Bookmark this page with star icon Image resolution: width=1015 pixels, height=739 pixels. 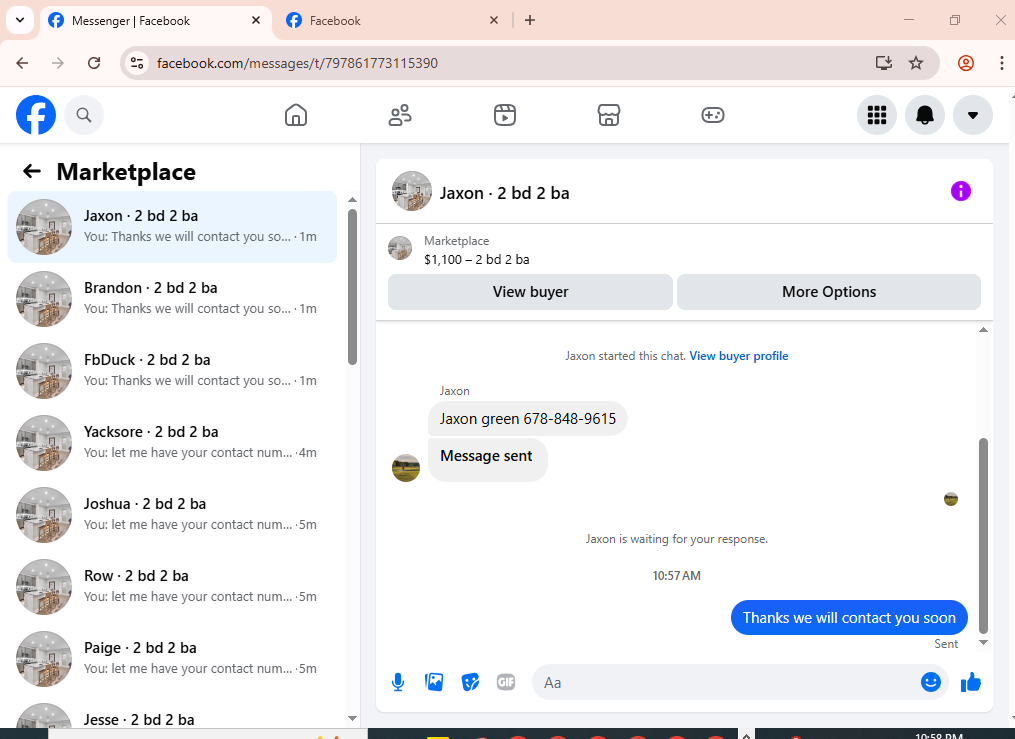click(x=915, y=63)
